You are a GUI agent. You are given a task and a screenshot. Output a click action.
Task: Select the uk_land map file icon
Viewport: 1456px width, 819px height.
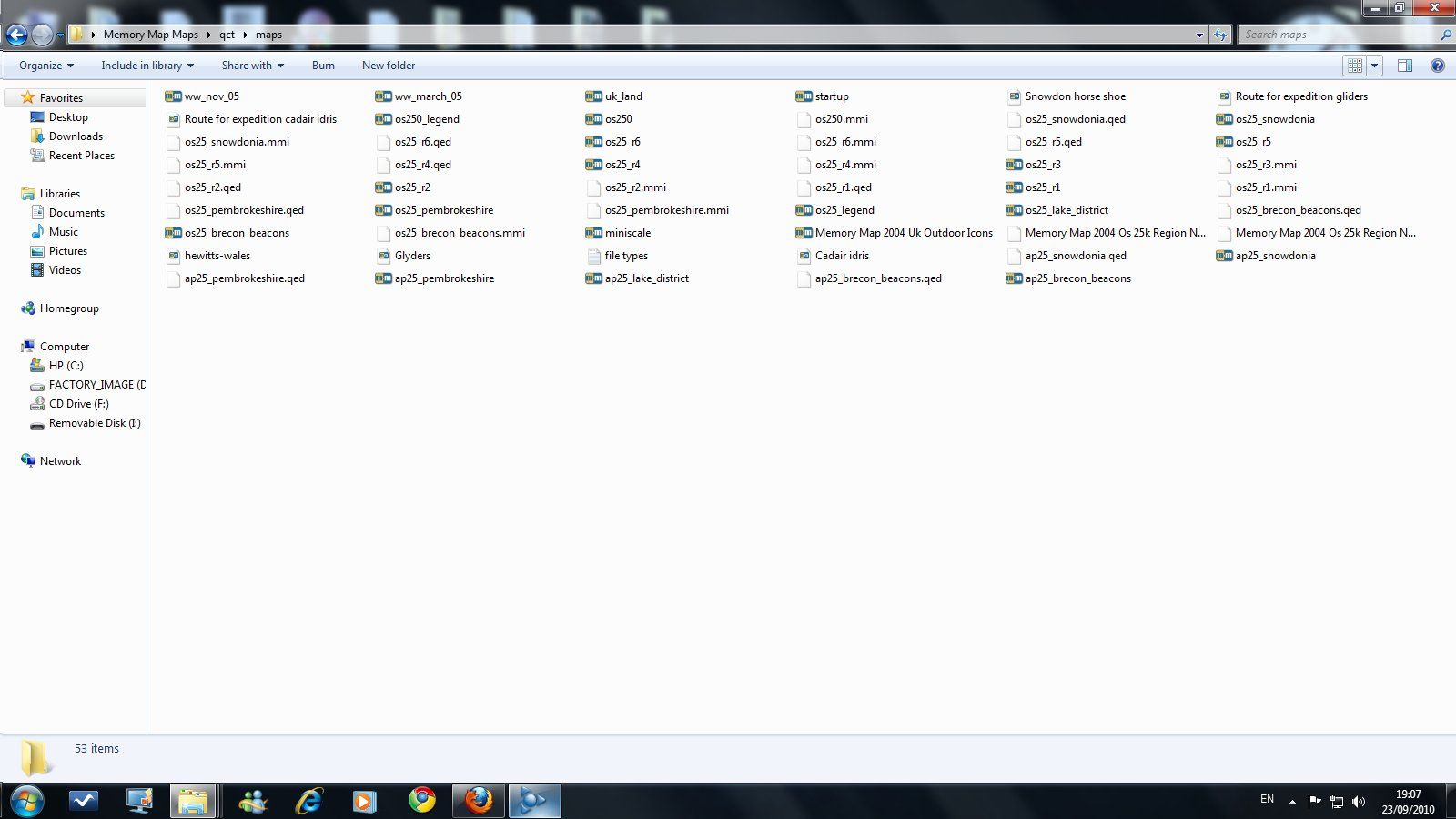(x=593, y=96)
